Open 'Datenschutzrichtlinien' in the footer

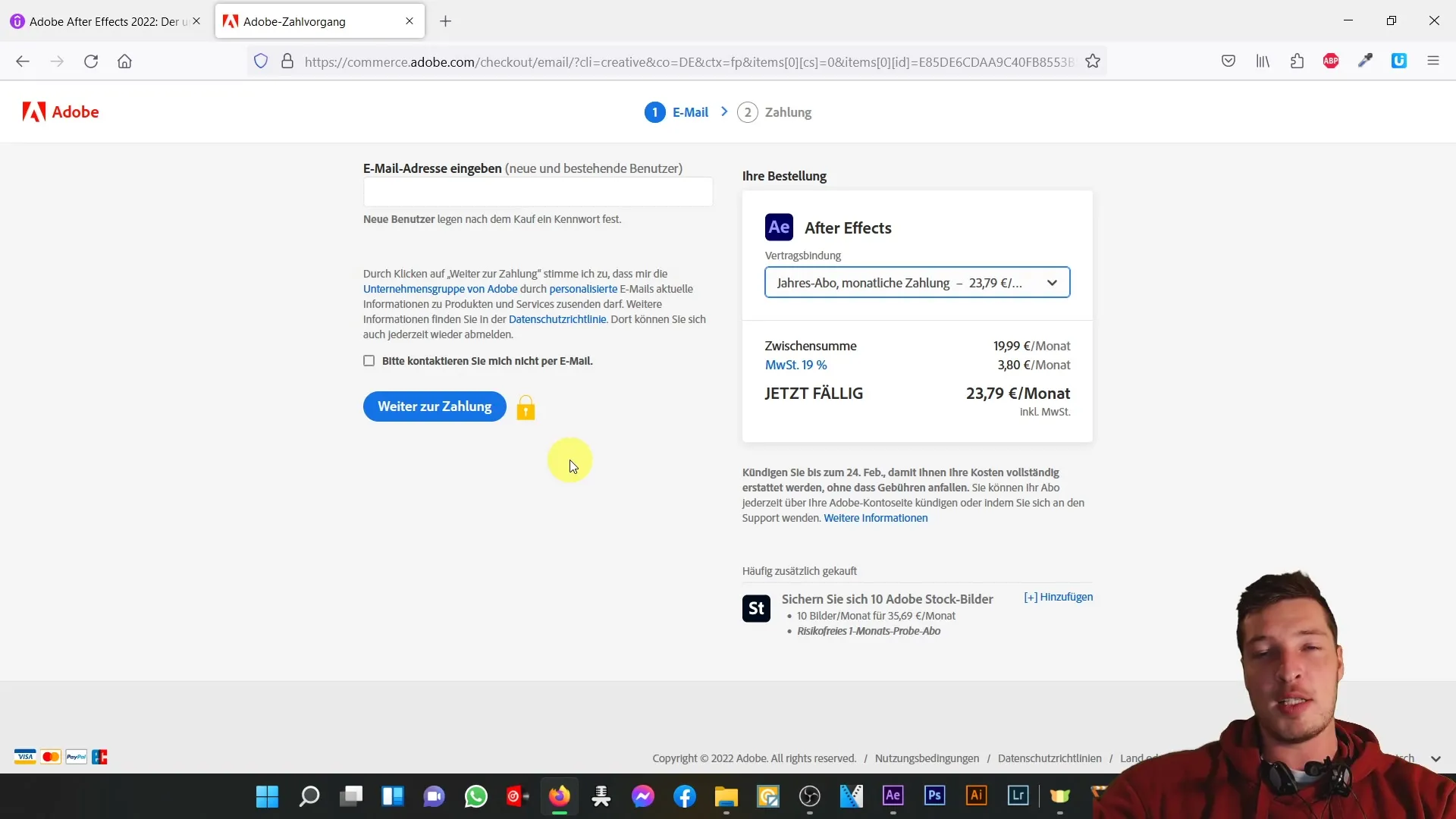(x=1050, y=758)
